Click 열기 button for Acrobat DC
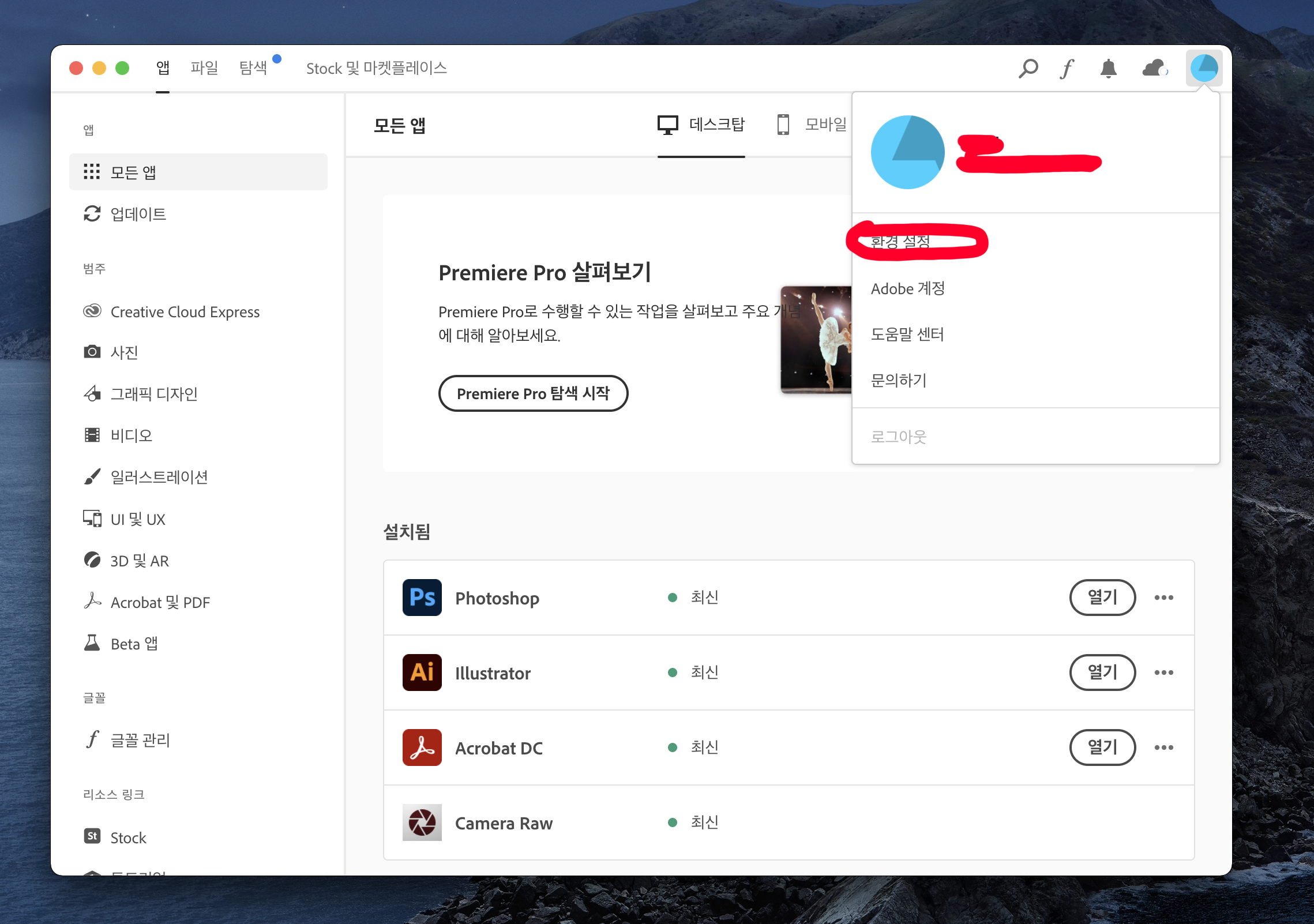 pos(1102,748)
